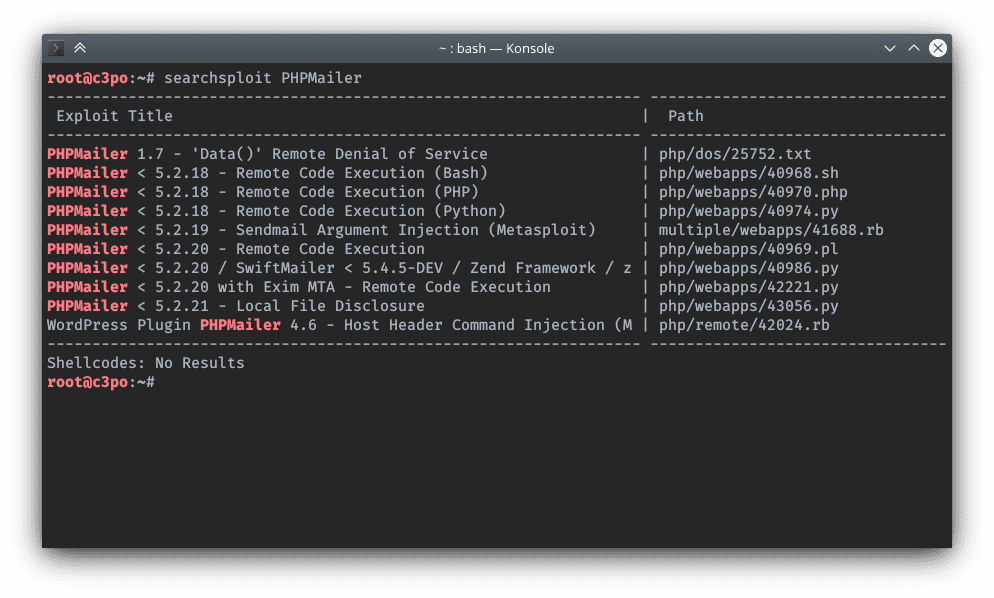Toggle the keep-above double chevron icon
994x598 pixels.
coord(80,48)
